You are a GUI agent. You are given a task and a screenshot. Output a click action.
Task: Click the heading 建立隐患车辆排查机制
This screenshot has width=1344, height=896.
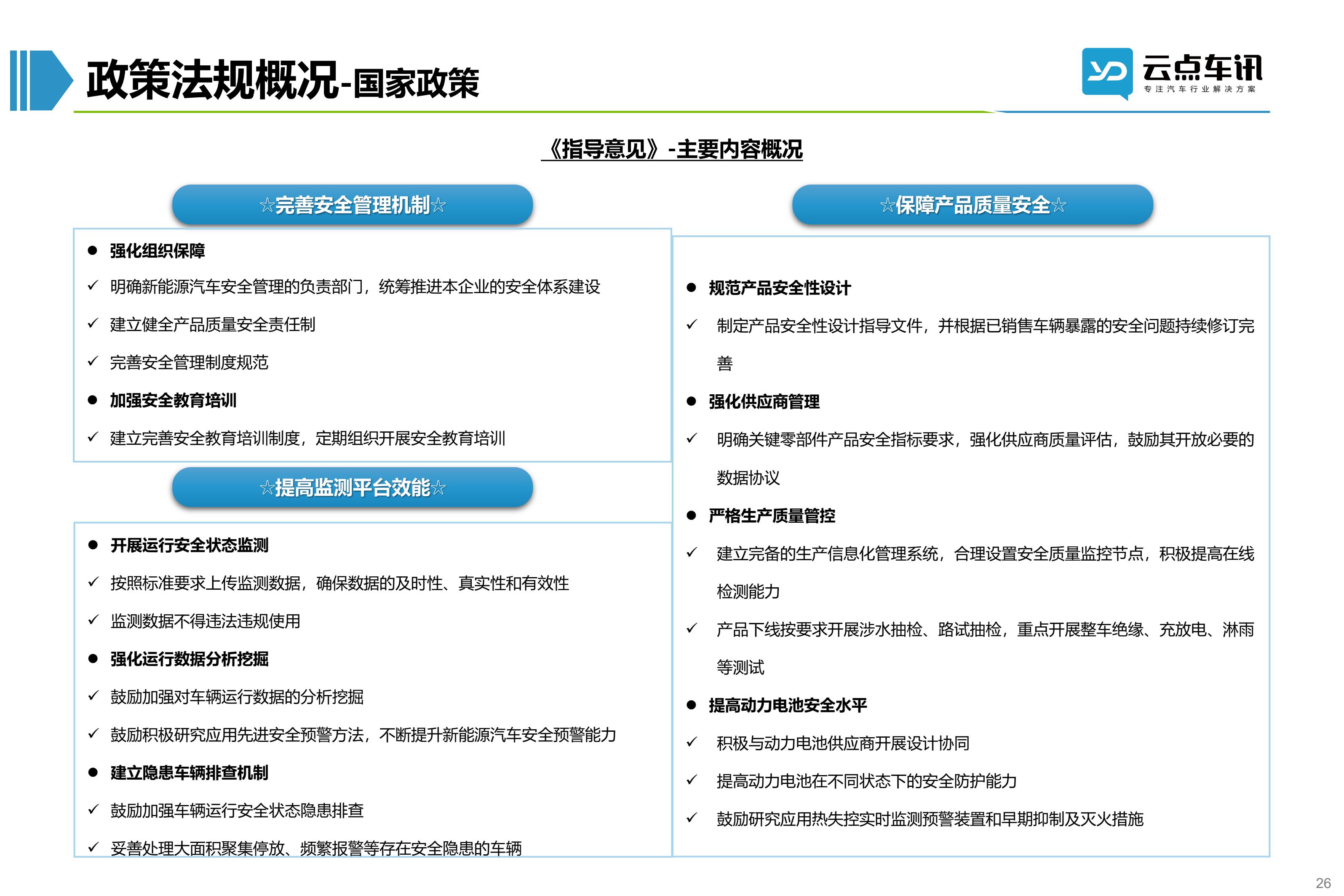[190, 773]
